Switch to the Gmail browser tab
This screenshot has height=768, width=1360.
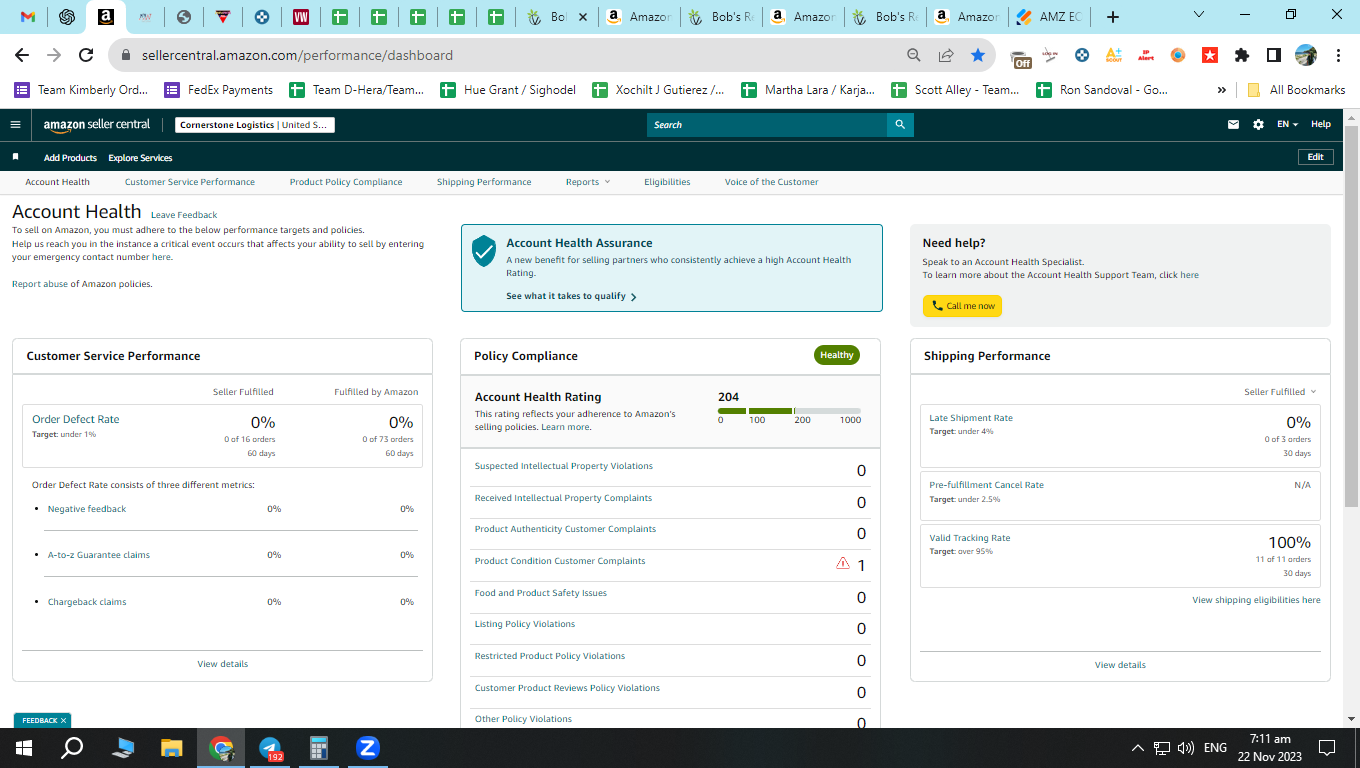click(27, 17)
